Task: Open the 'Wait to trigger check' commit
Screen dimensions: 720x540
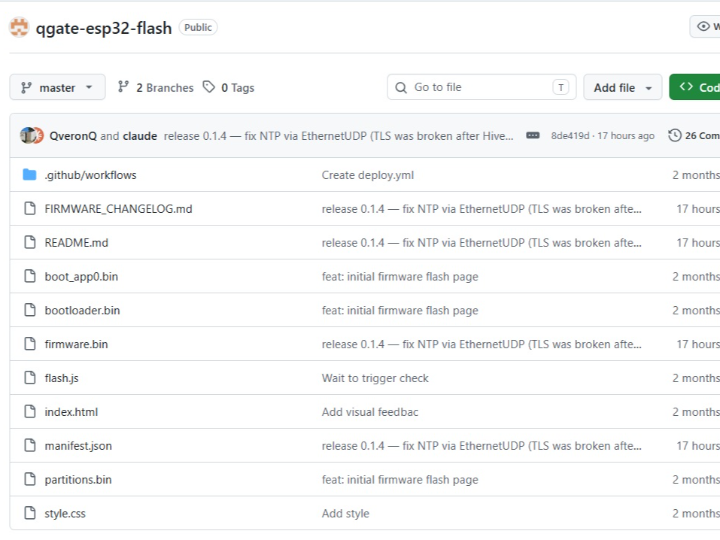Action: [x=375, y=378]
